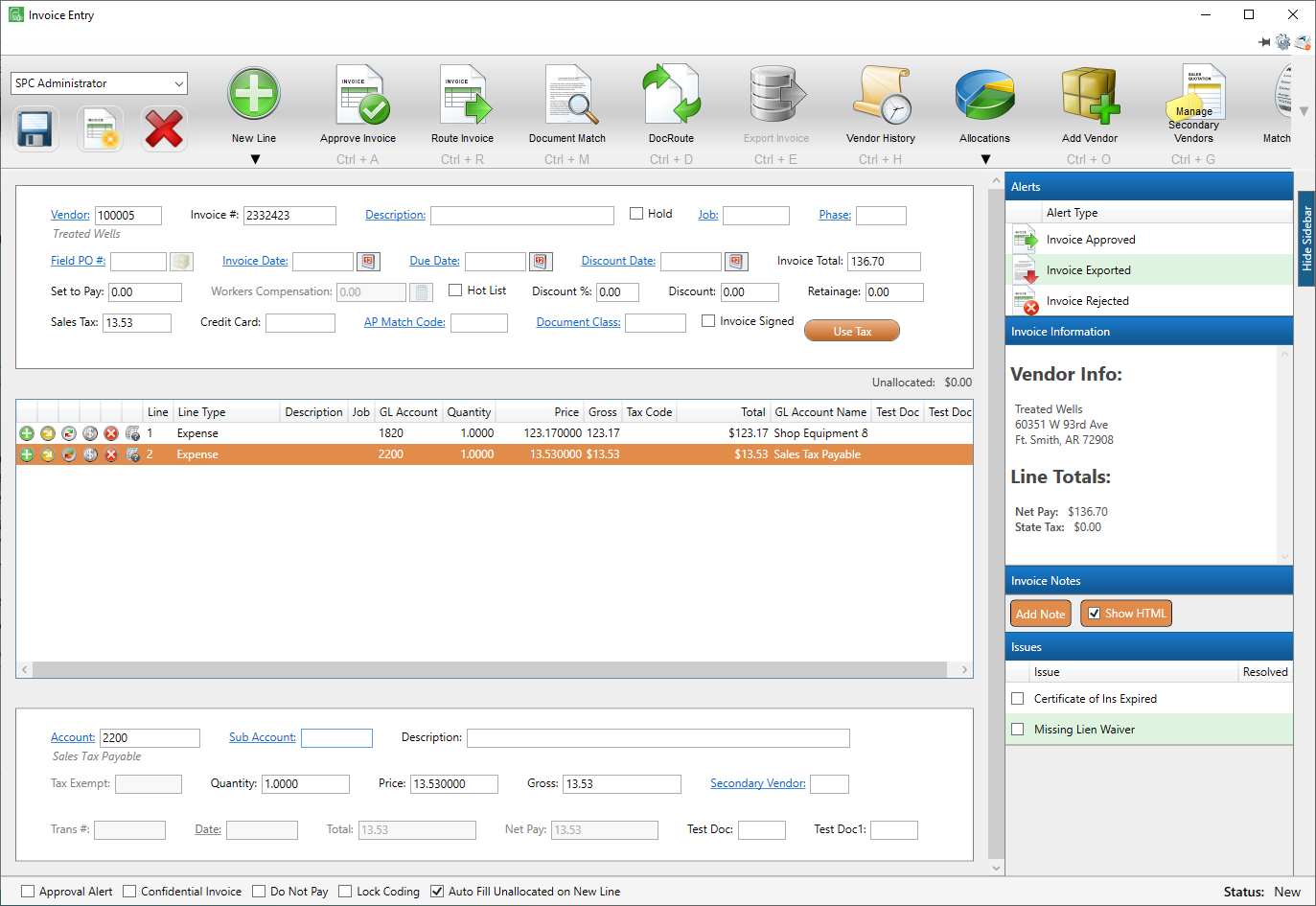Click the Approve Invoice toolbar icon
The height and width of the screenshot is (906, 1316).
click(x=360, y=95)
